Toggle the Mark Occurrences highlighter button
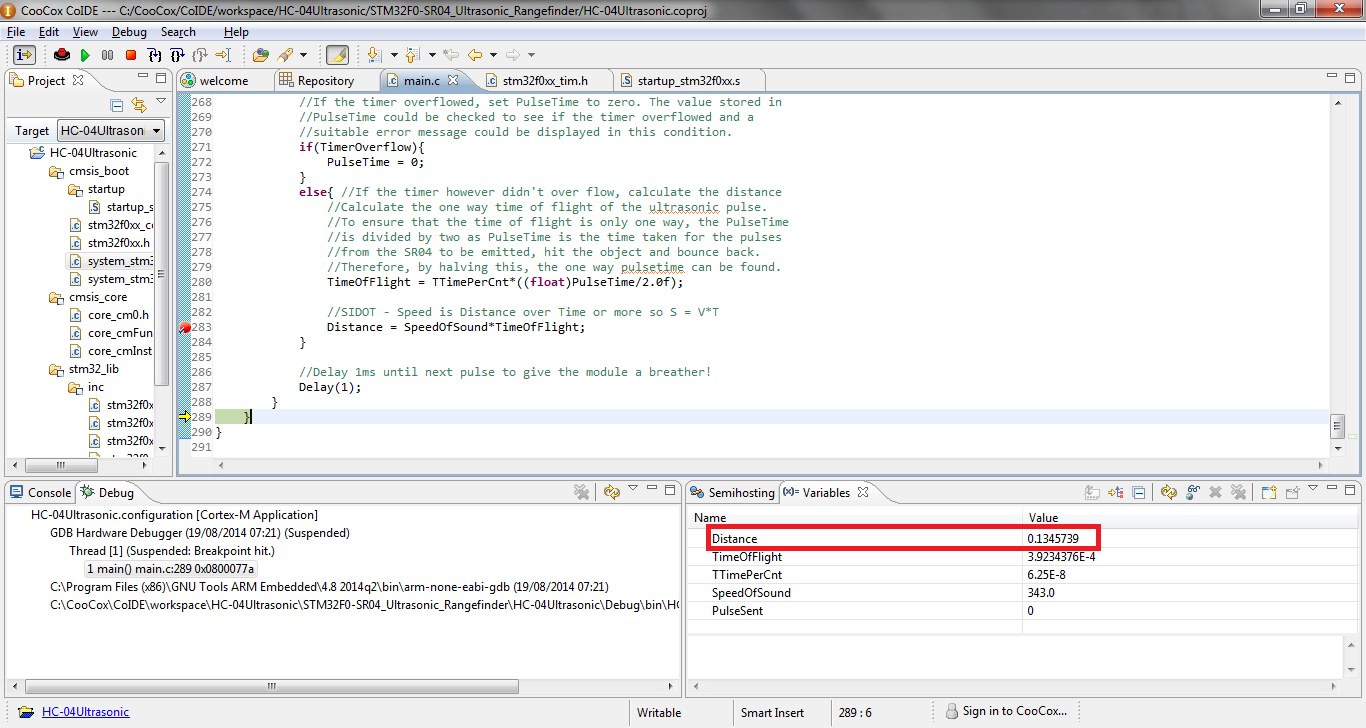This screenshot has width=1366, height=728. point(337,55)
